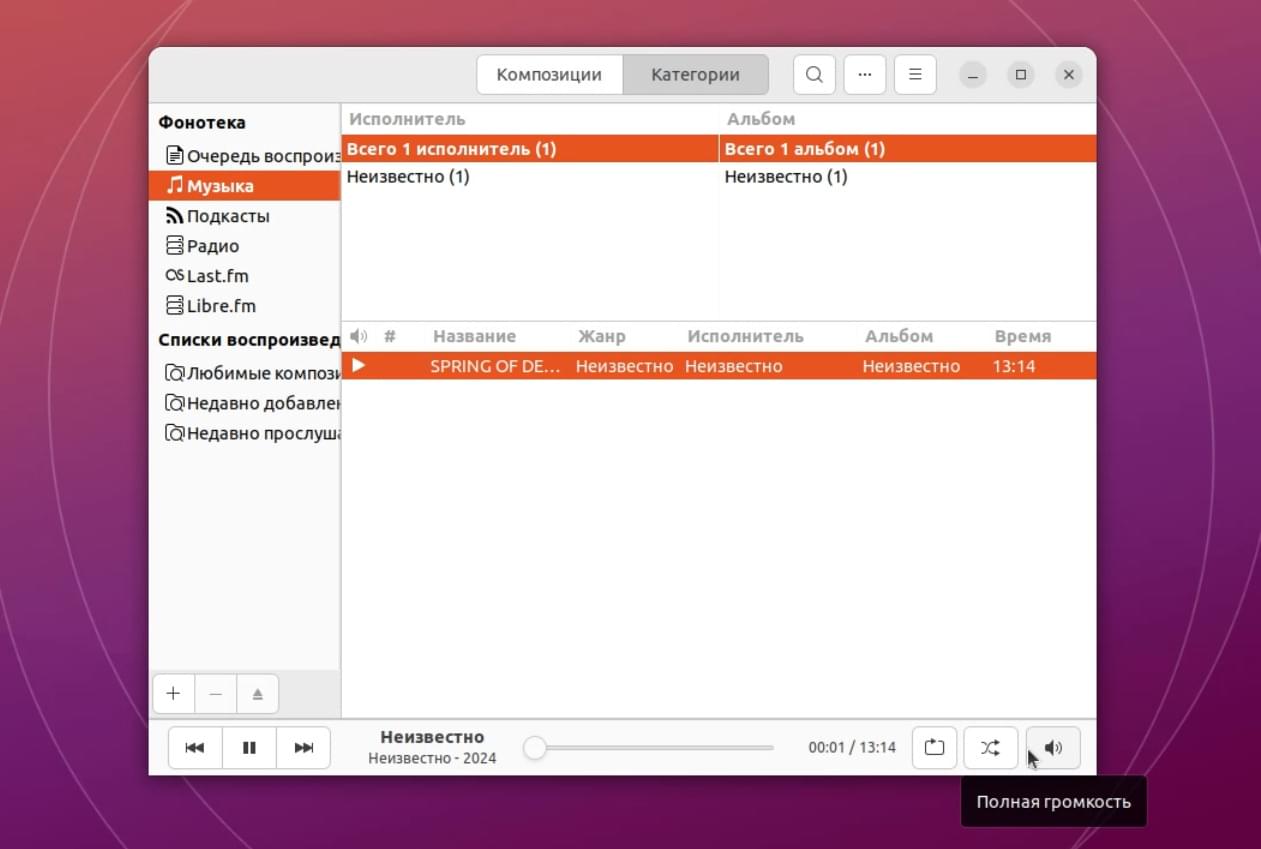Open Любимые композиции playlist
The width and height of the screenshot is (1261, 849).
[x=245, y=373]
